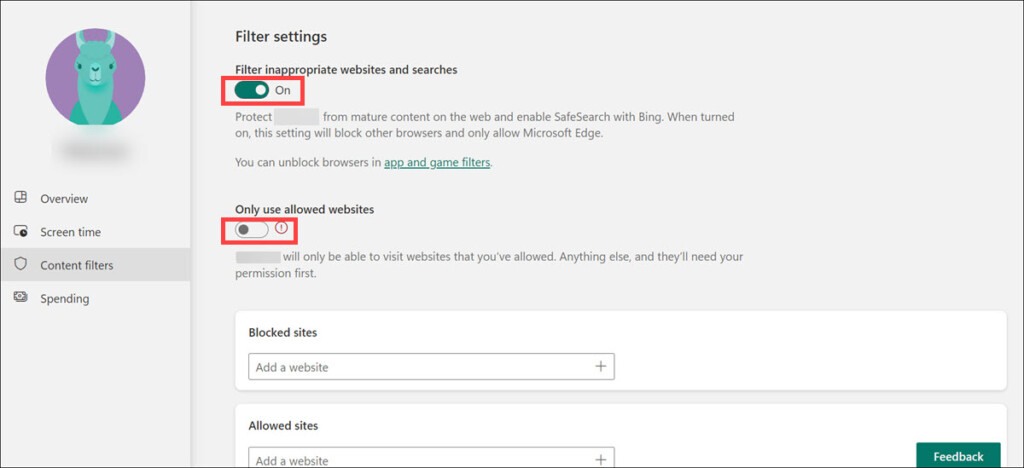Go to Screen time section label

pos(70,232)
